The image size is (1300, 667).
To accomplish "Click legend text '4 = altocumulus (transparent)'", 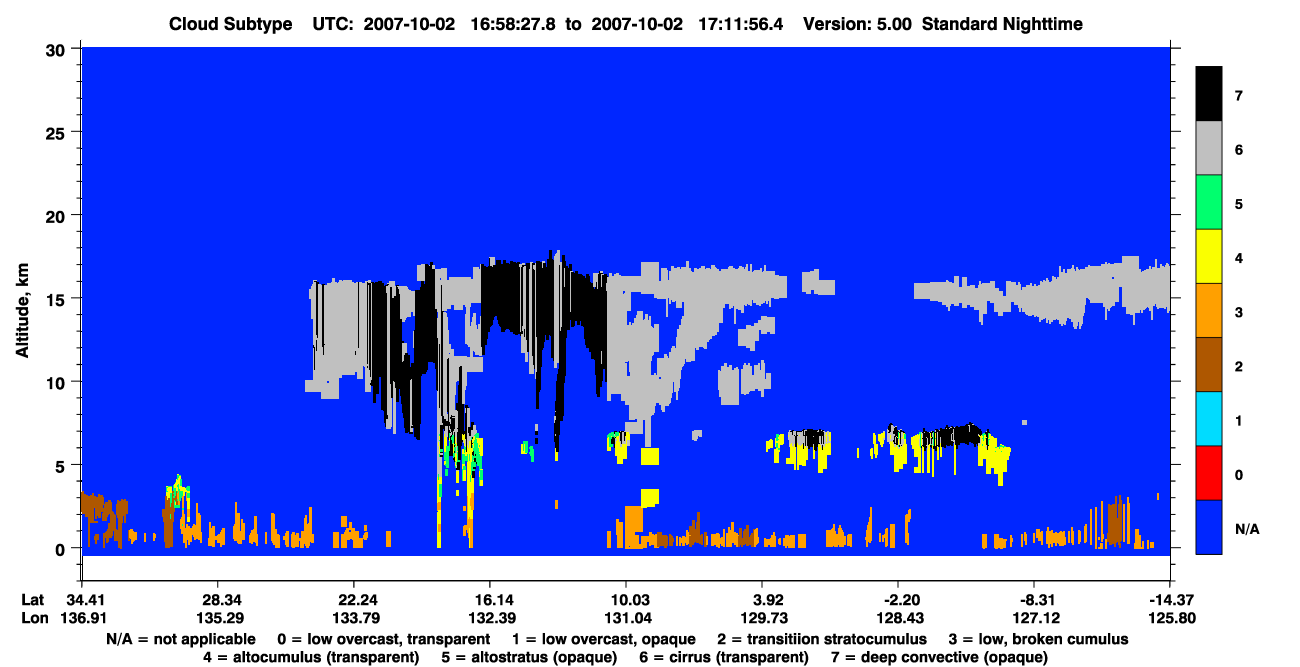I will click(310, 657).
